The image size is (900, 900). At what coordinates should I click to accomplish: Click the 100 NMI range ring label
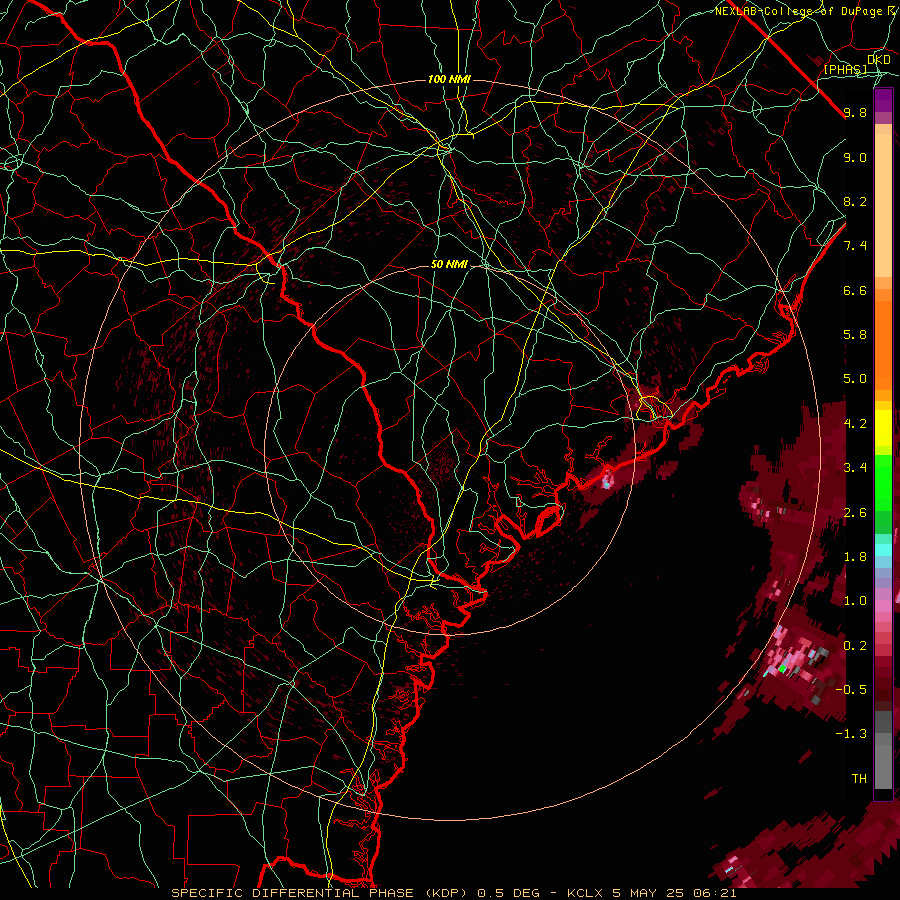(449, 79)
